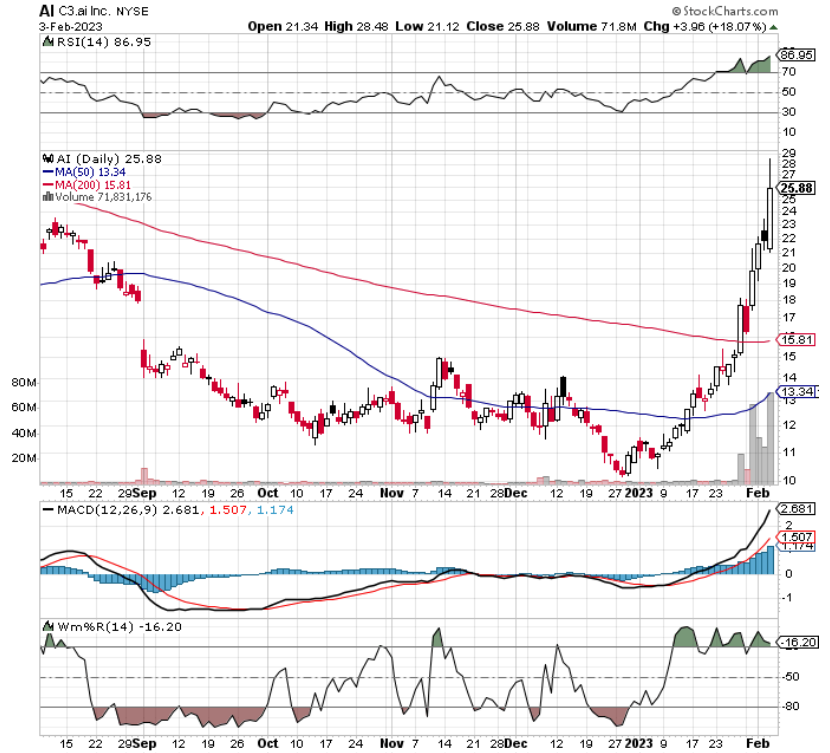
Task: Click the volume bars icon in legend
Action: click(48, 197)
